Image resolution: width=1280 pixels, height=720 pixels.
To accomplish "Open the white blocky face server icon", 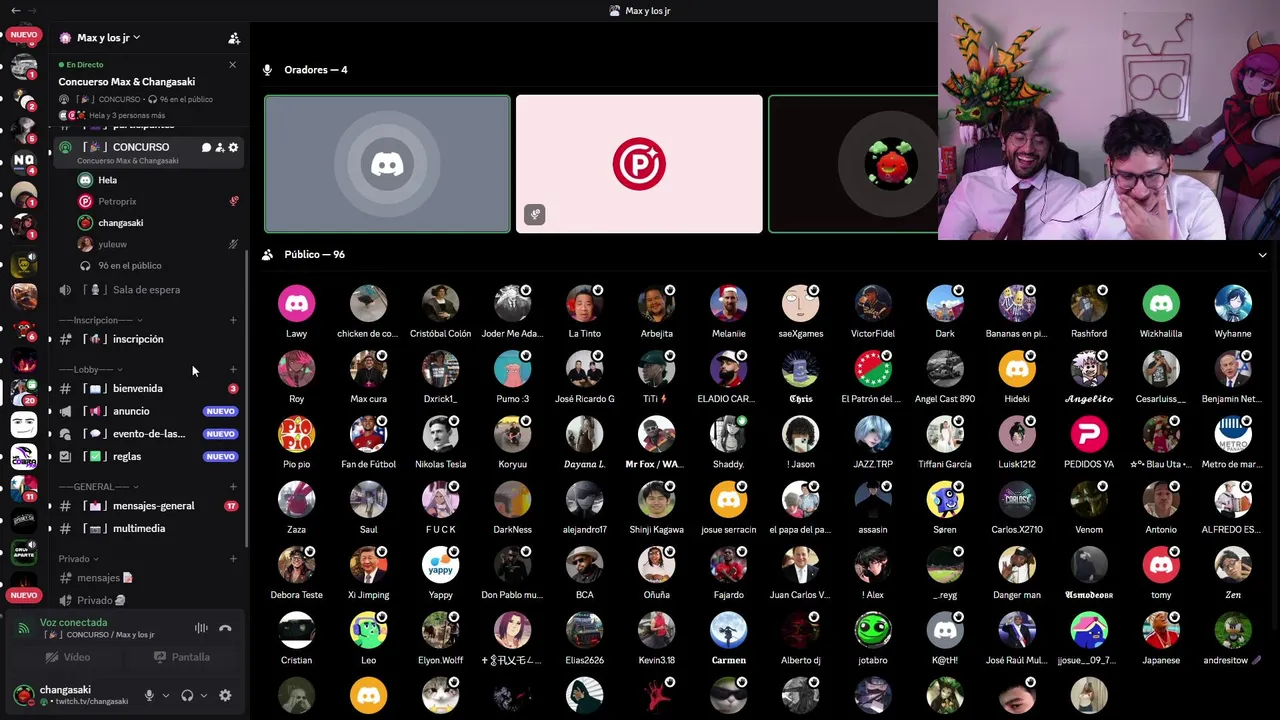I will point(23,425).
